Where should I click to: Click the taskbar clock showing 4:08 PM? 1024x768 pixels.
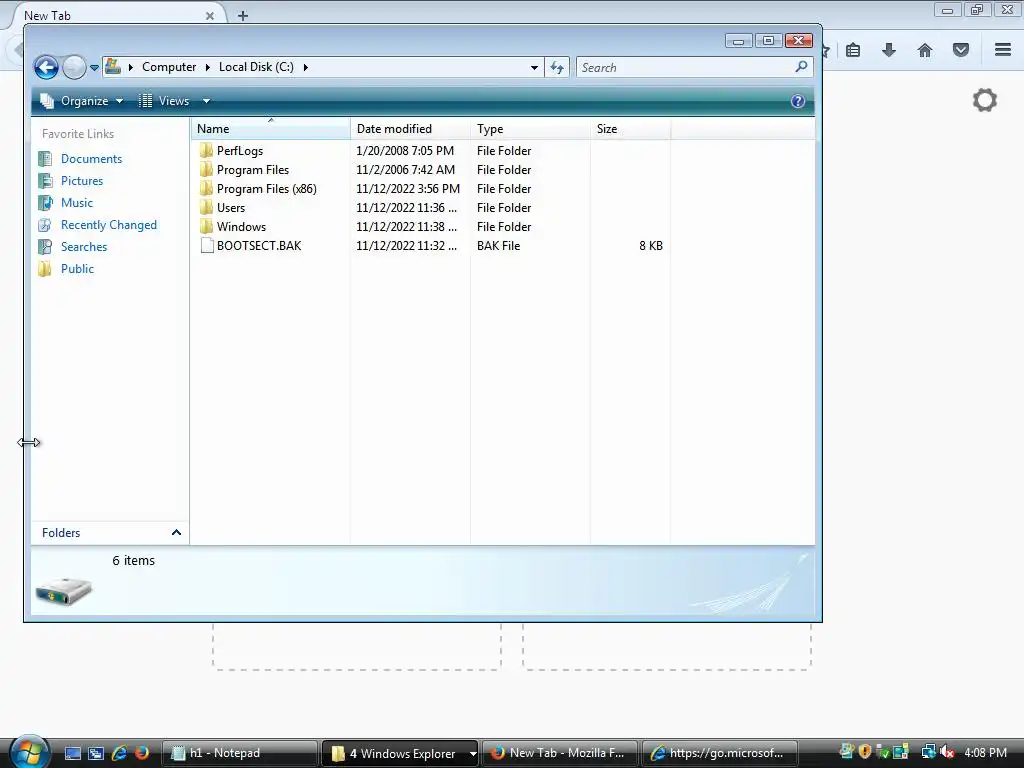tap(985, 753)
